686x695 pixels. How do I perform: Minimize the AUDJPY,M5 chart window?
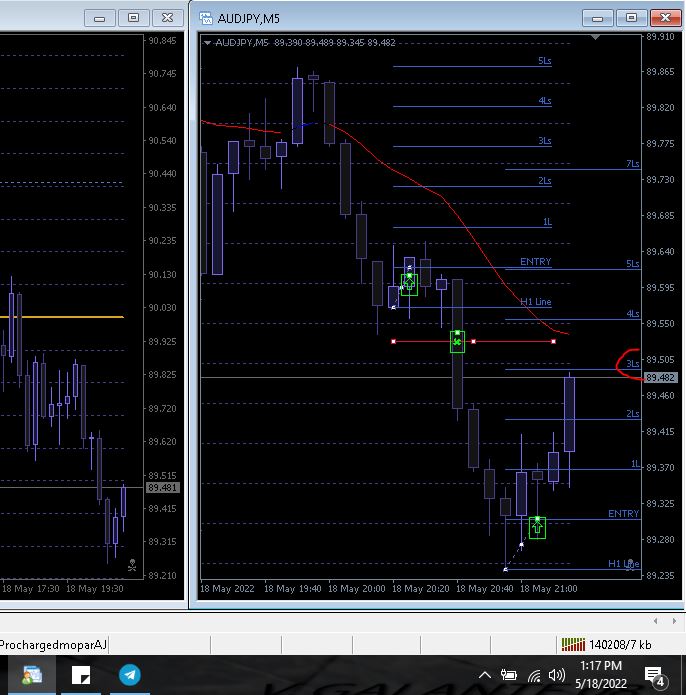(598, 18)
